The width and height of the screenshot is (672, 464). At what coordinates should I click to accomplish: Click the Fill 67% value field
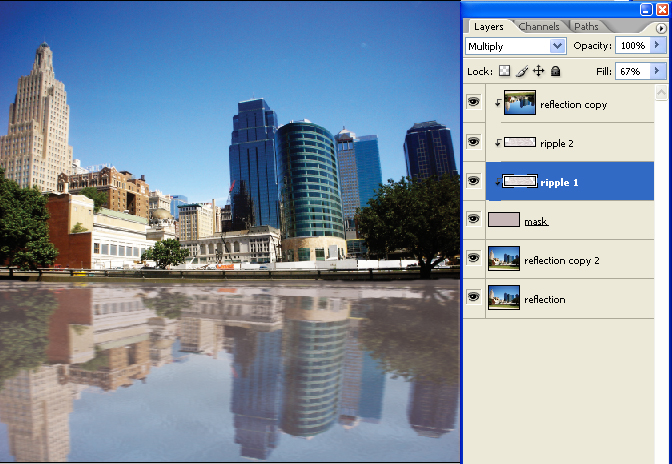[633, 71]
